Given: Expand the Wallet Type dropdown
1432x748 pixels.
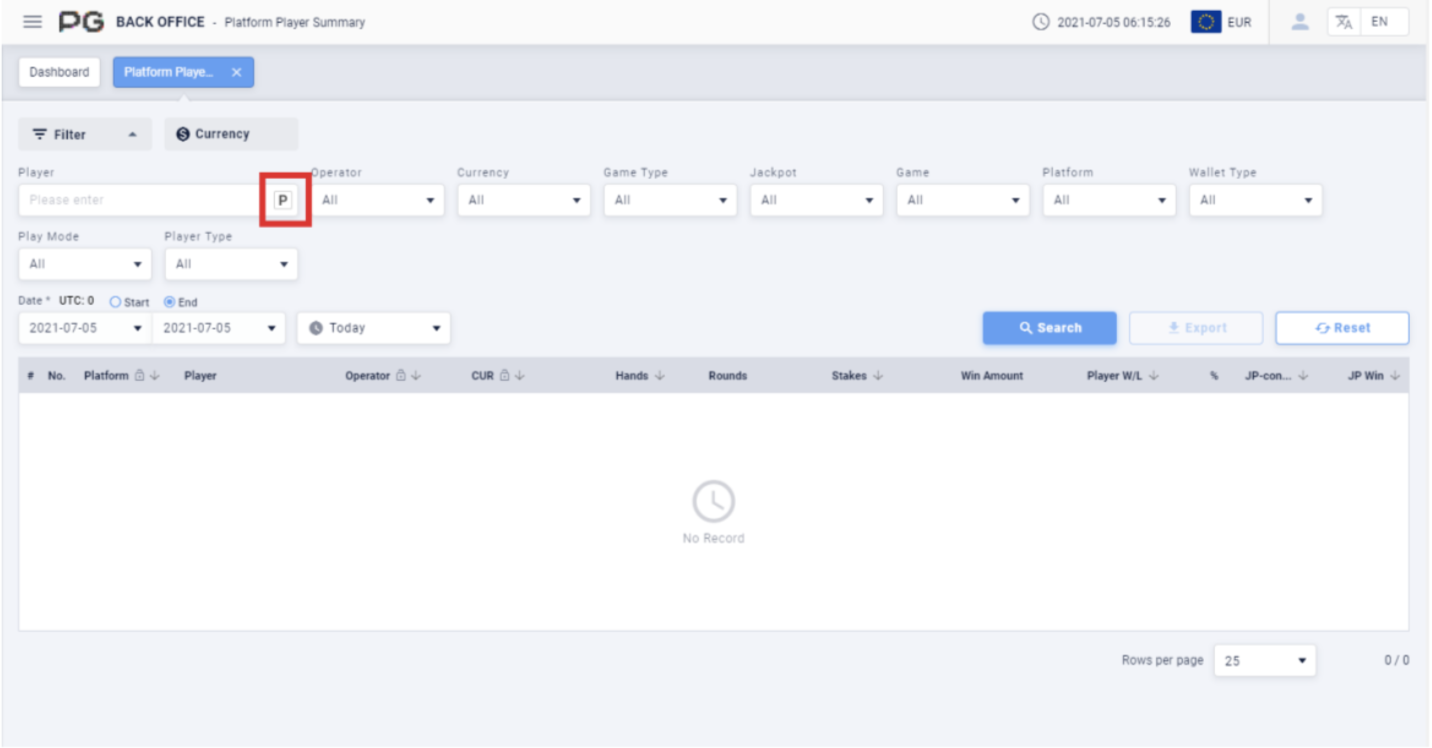Looking at the screenshot, I should click(x=1254, y=200).
